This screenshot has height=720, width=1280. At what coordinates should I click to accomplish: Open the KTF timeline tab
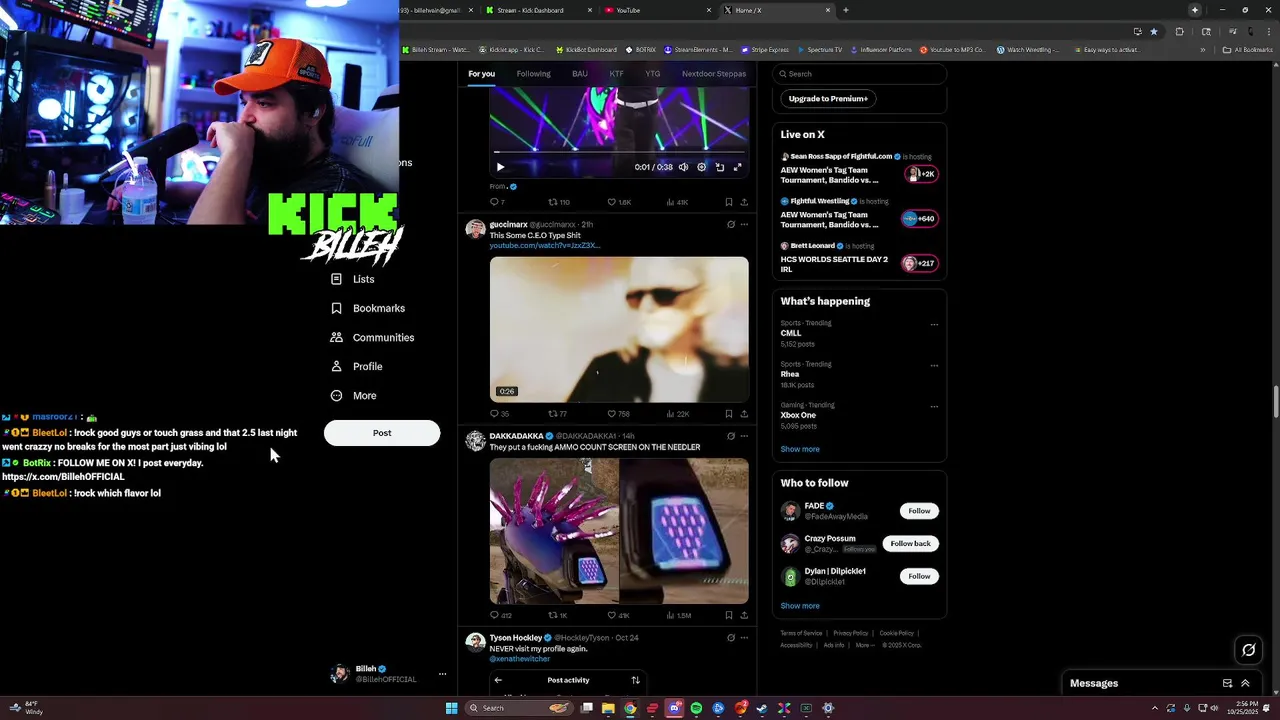pyautogui.click(x=617, y=74)
